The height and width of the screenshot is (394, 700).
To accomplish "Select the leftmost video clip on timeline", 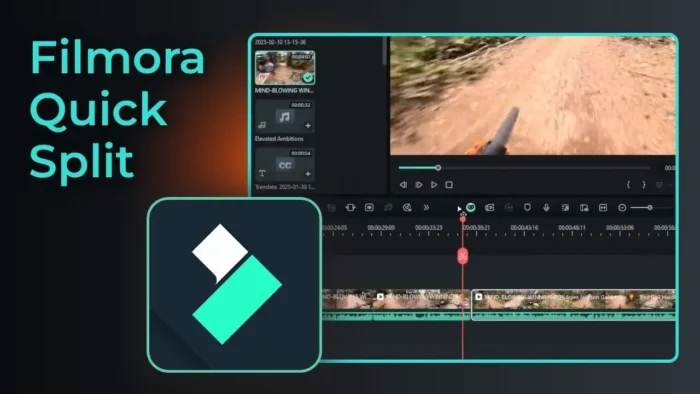I will point(347,305).
